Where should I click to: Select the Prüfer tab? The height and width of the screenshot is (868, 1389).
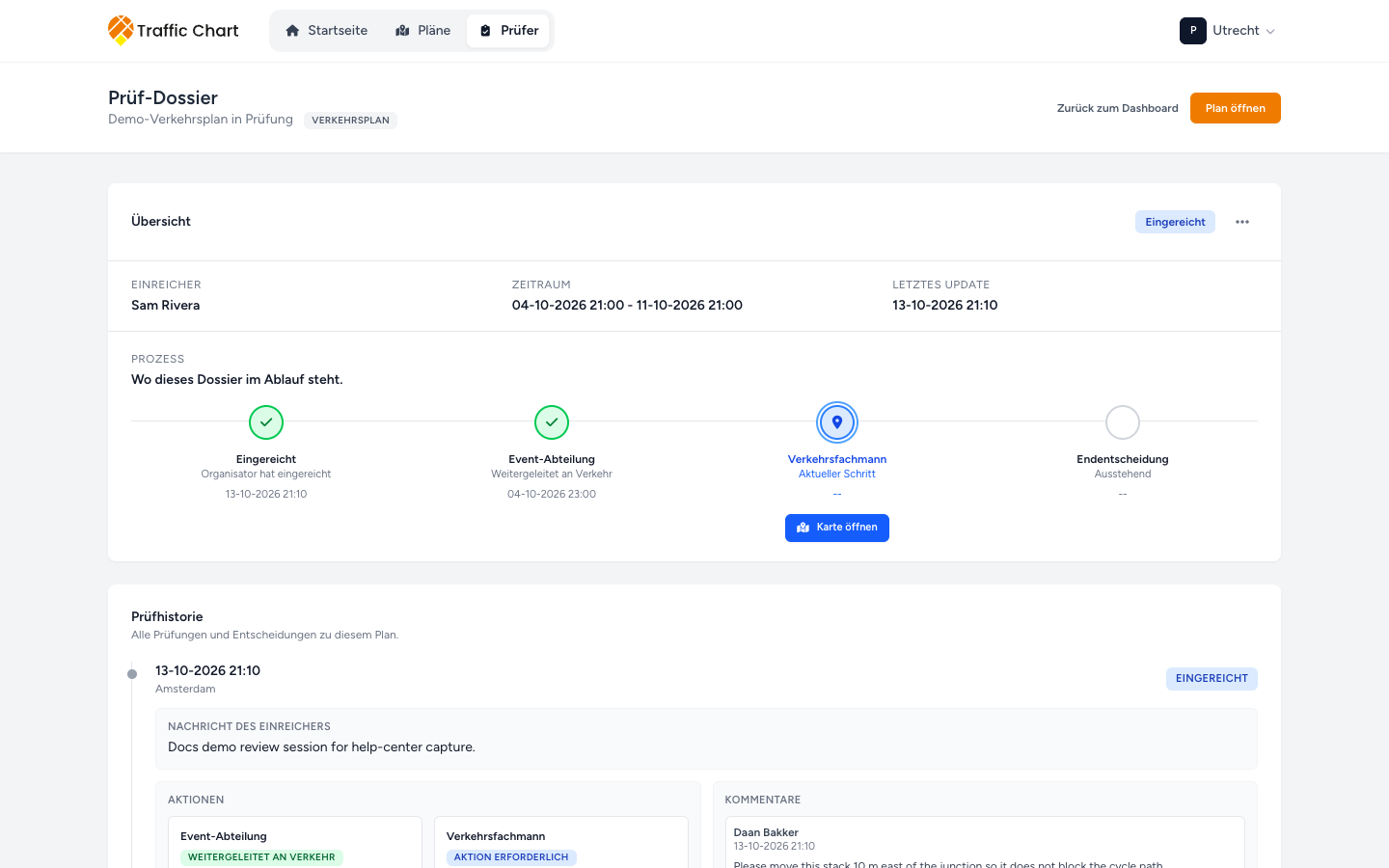pyautogui.click(x=508, y=31)
